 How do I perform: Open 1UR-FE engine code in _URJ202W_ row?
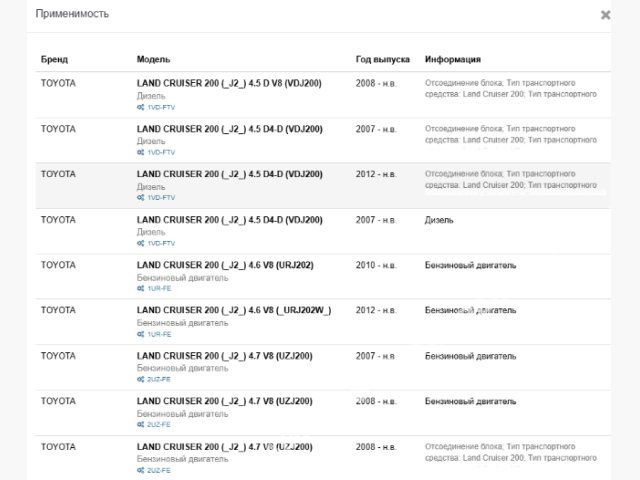tap(160, 334)
